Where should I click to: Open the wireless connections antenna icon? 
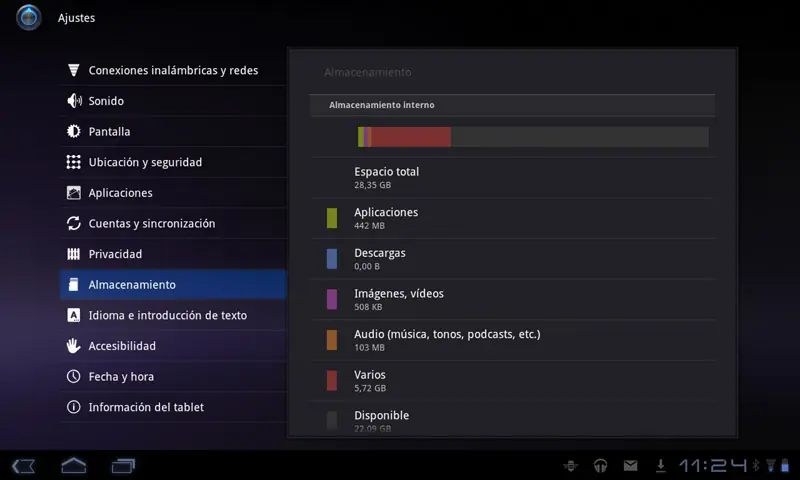pyautogui.click(x=73, y=70)
